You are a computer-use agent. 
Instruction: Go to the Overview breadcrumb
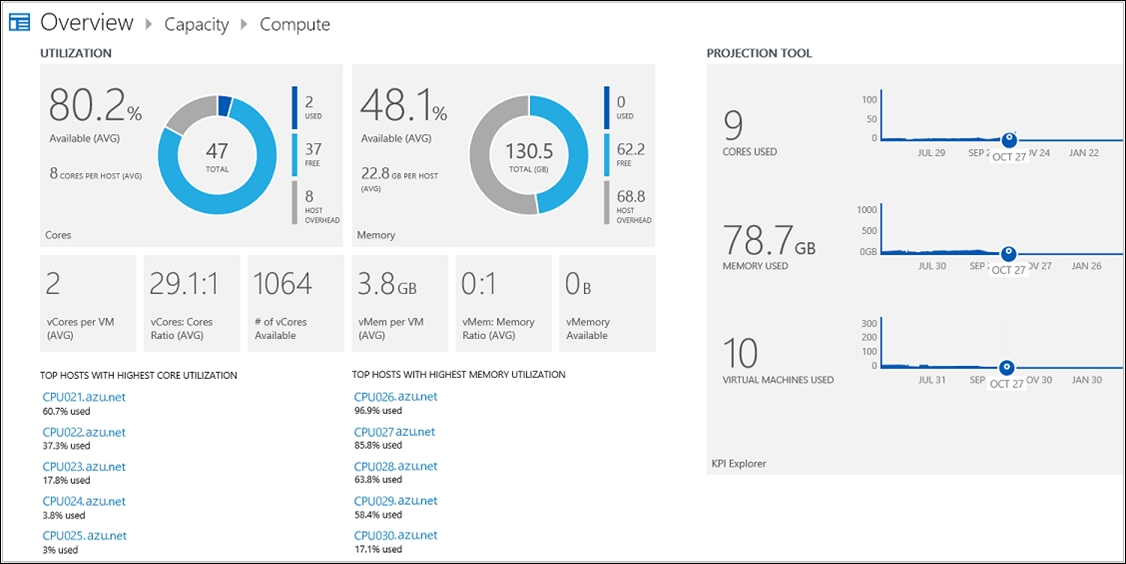(x=87, y=23)
